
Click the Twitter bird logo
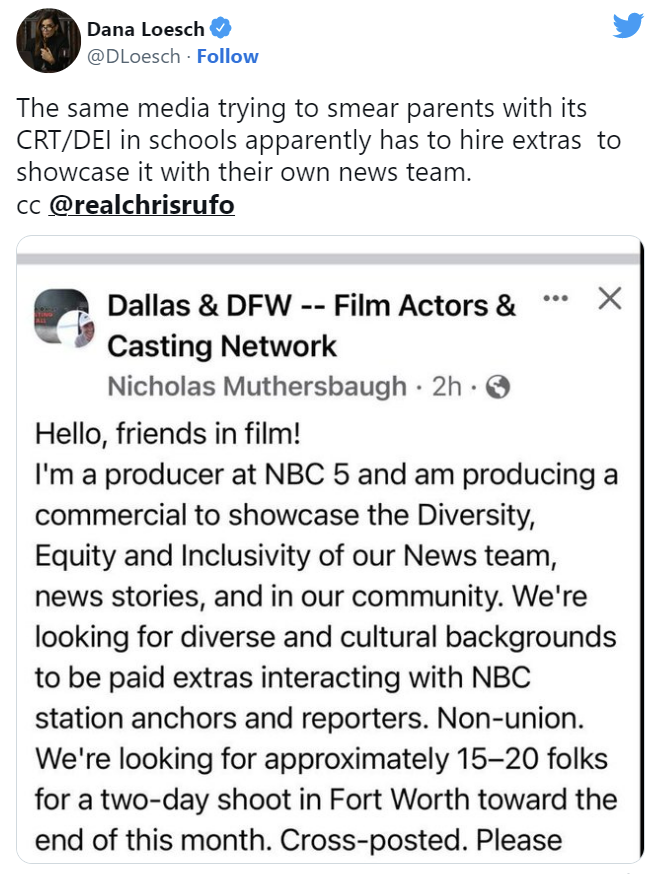[628, 26]
